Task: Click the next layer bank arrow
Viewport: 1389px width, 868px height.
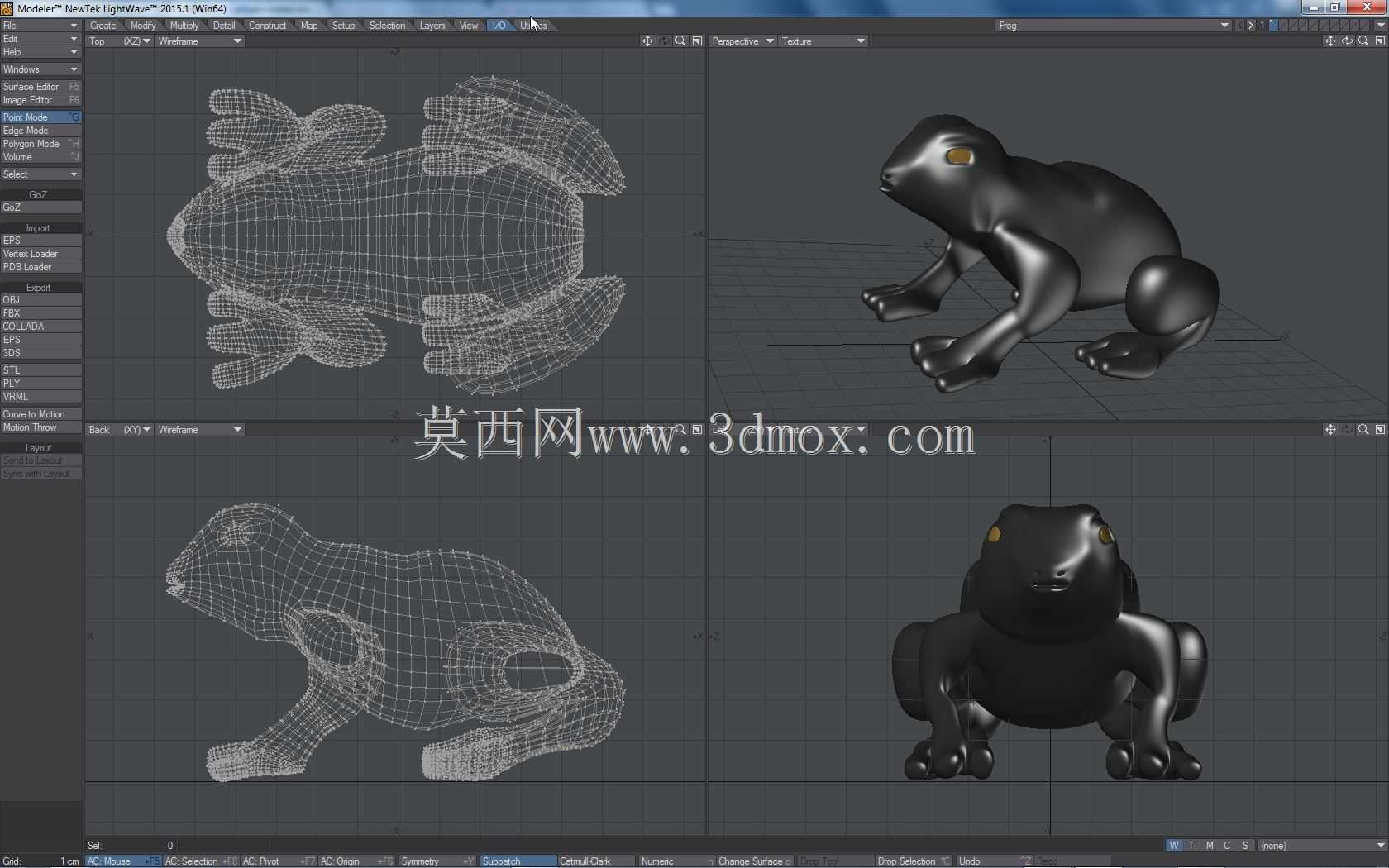Action: (x=1250, y=26)
